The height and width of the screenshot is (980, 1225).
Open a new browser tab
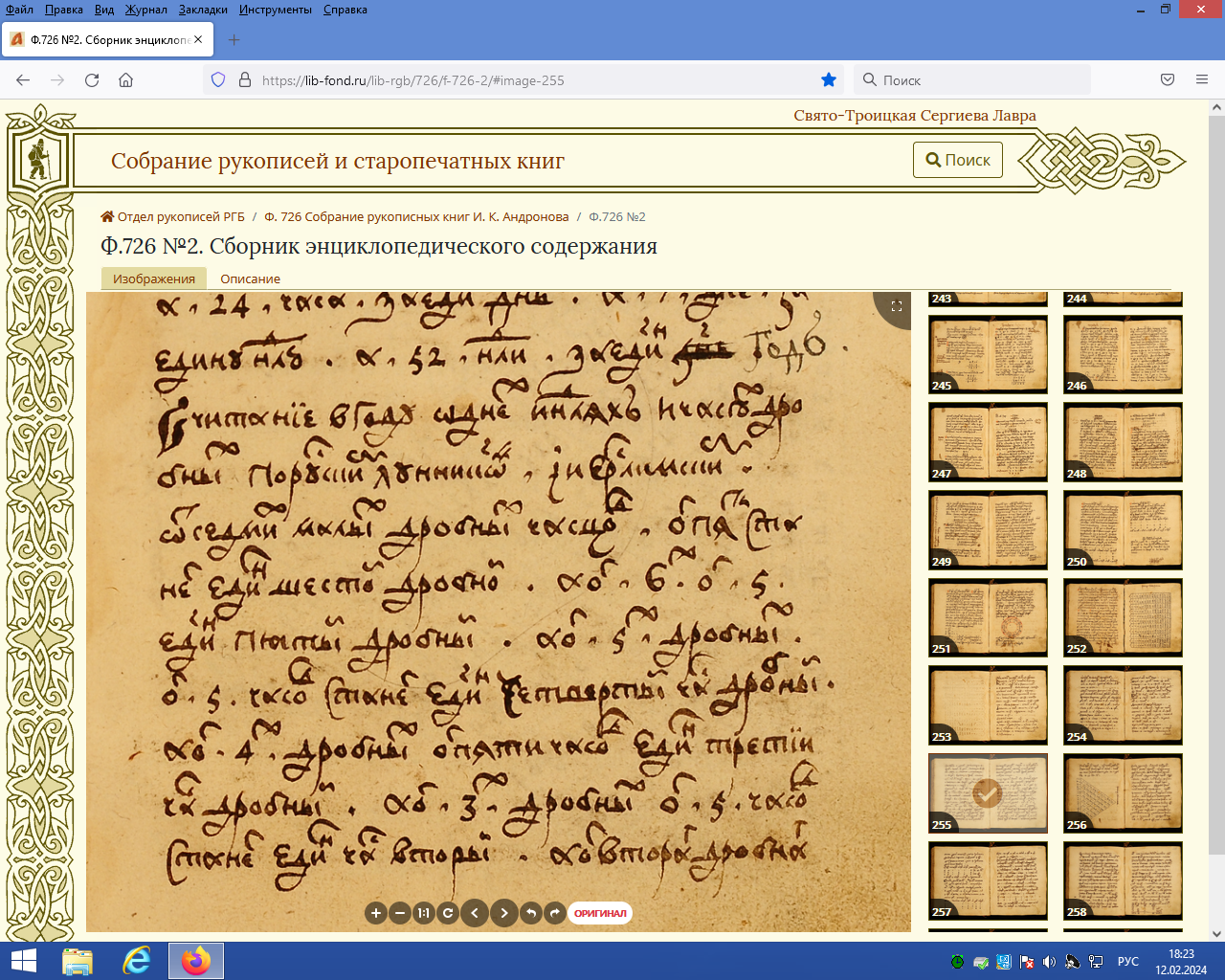pyautogui.click(x=234, y=39)
